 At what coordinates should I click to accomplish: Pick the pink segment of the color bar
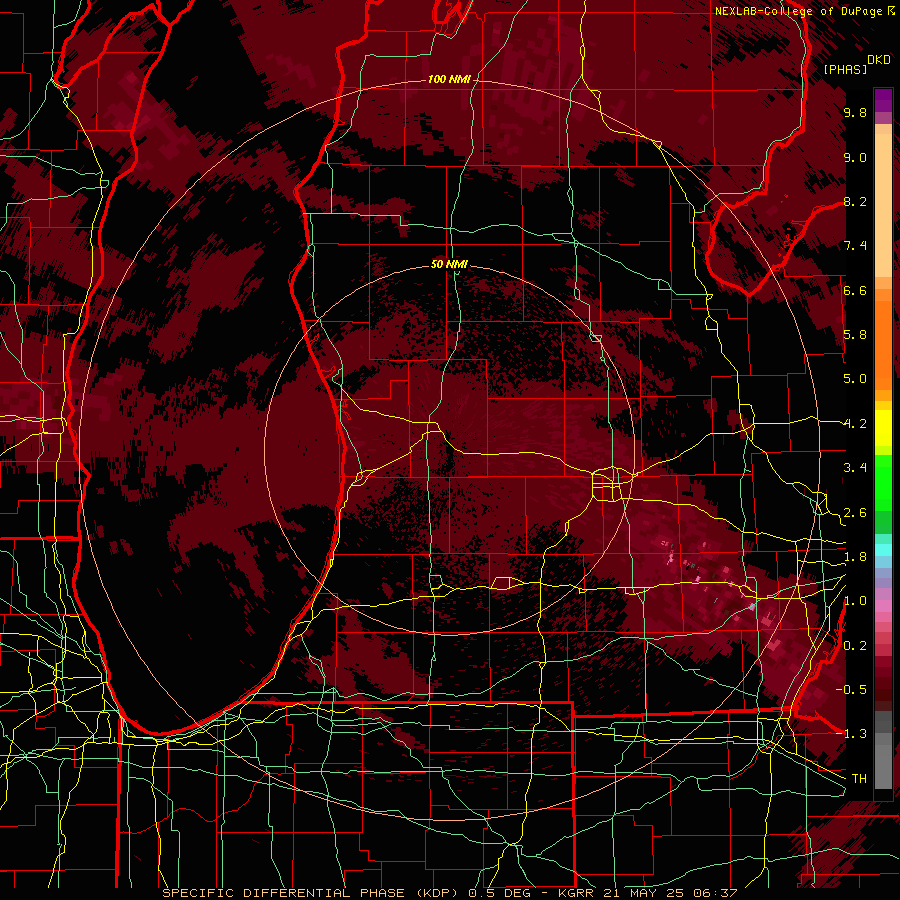[x=883, y=606]
